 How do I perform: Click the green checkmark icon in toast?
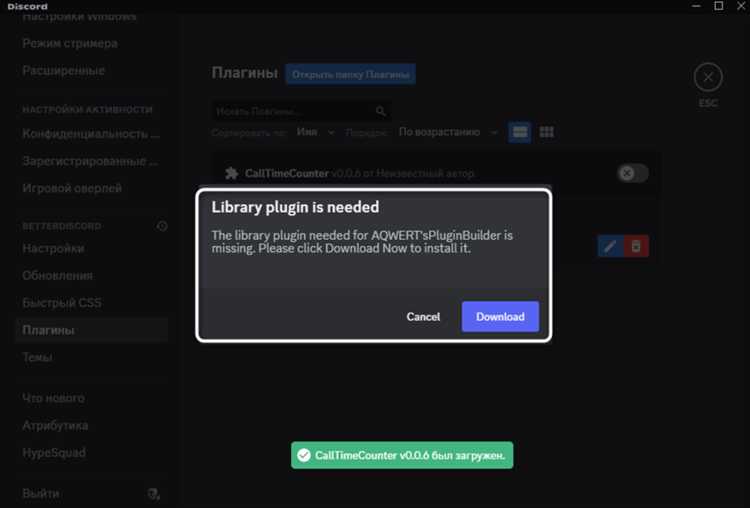click(x=304, y=455)
